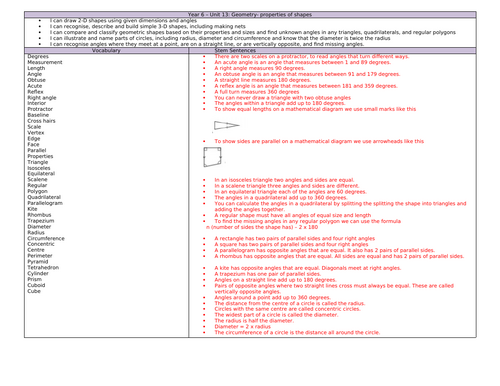The width and height of the screenshot is (500, 386).
Task: Click the vocabulary word 'Rhombus'
Action: (39, 215)
